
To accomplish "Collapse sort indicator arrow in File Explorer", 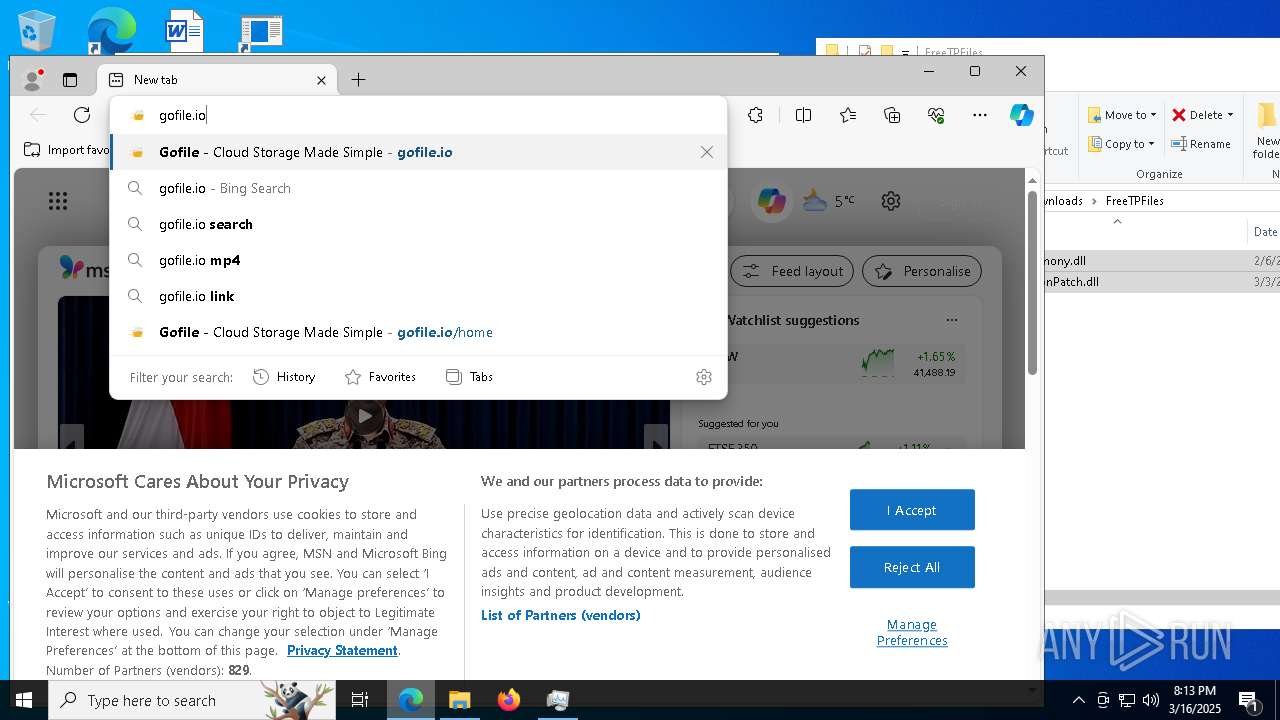I will tap(1117, 221).
